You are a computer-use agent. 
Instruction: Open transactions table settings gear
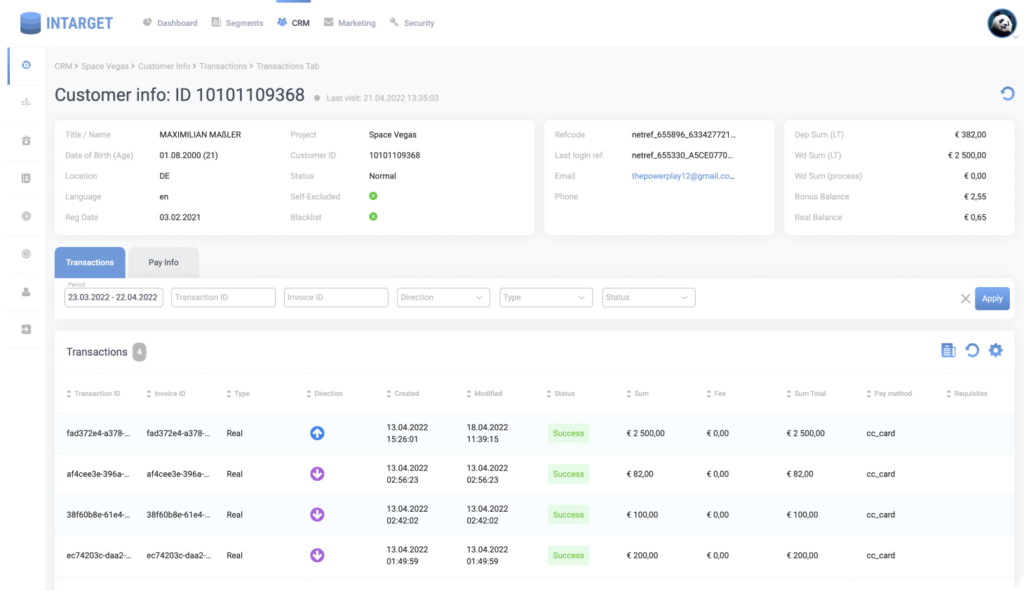coord(995,351)
